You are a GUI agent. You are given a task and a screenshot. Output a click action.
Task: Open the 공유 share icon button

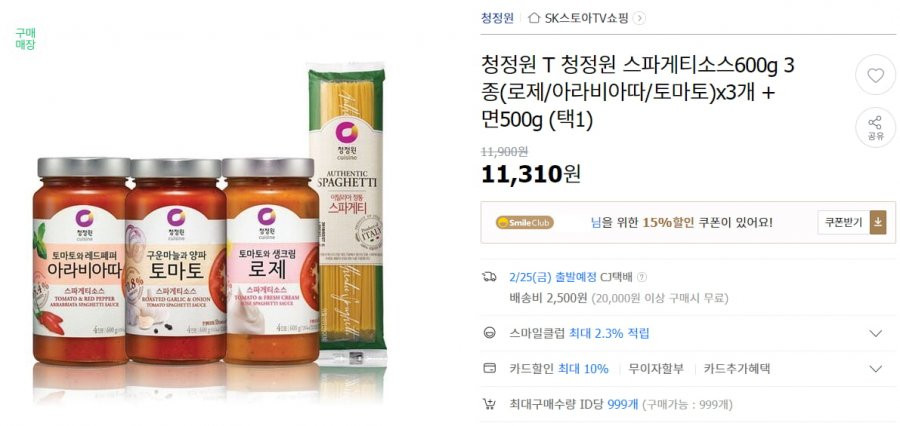click(x=875, y=128)
